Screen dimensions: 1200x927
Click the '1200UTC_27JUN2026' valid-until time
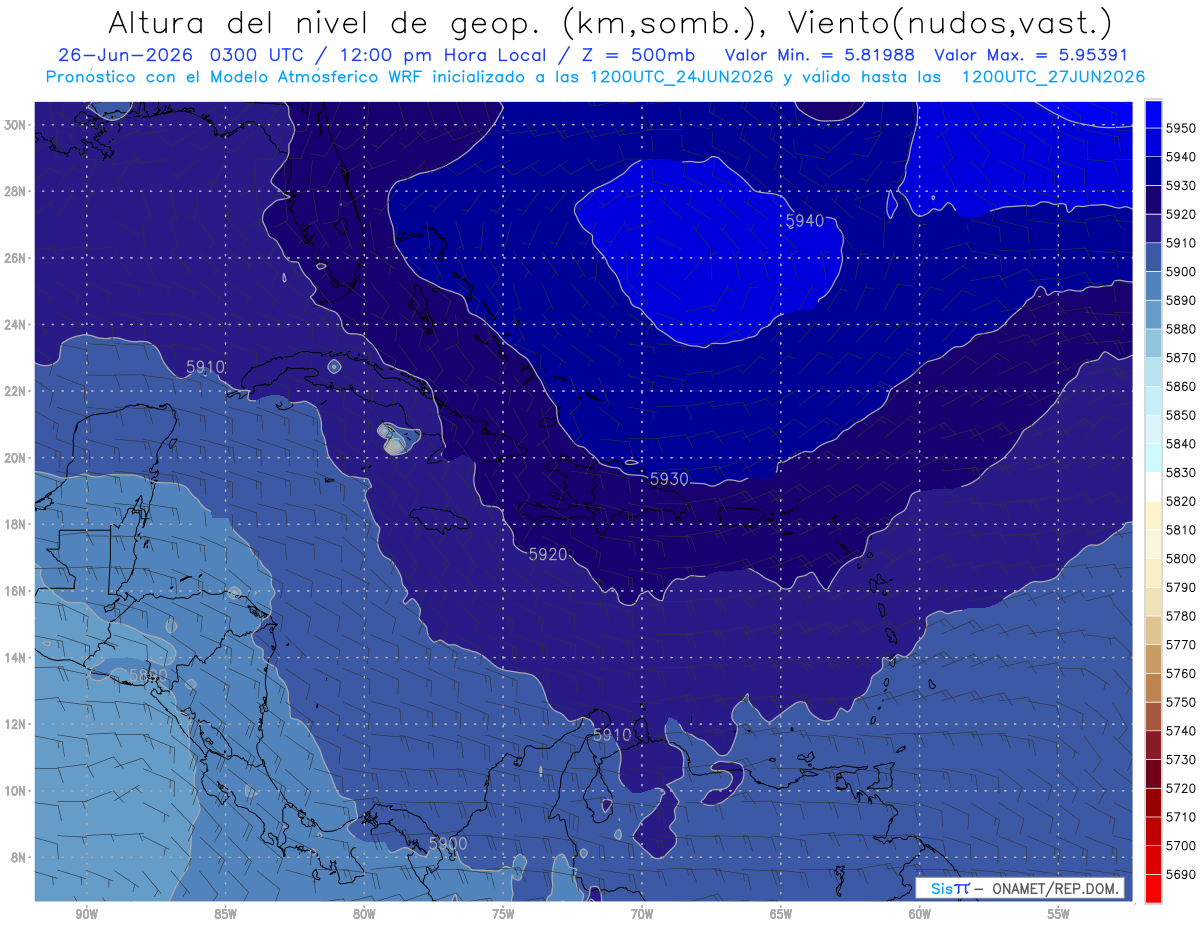[x=1053, y=77]
